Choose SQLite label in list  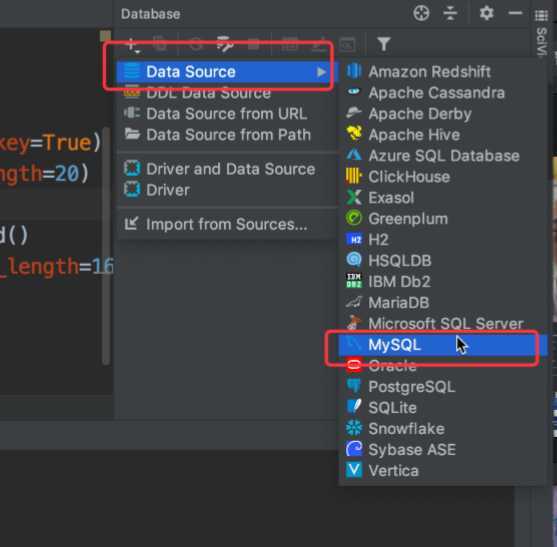(393, 407)
